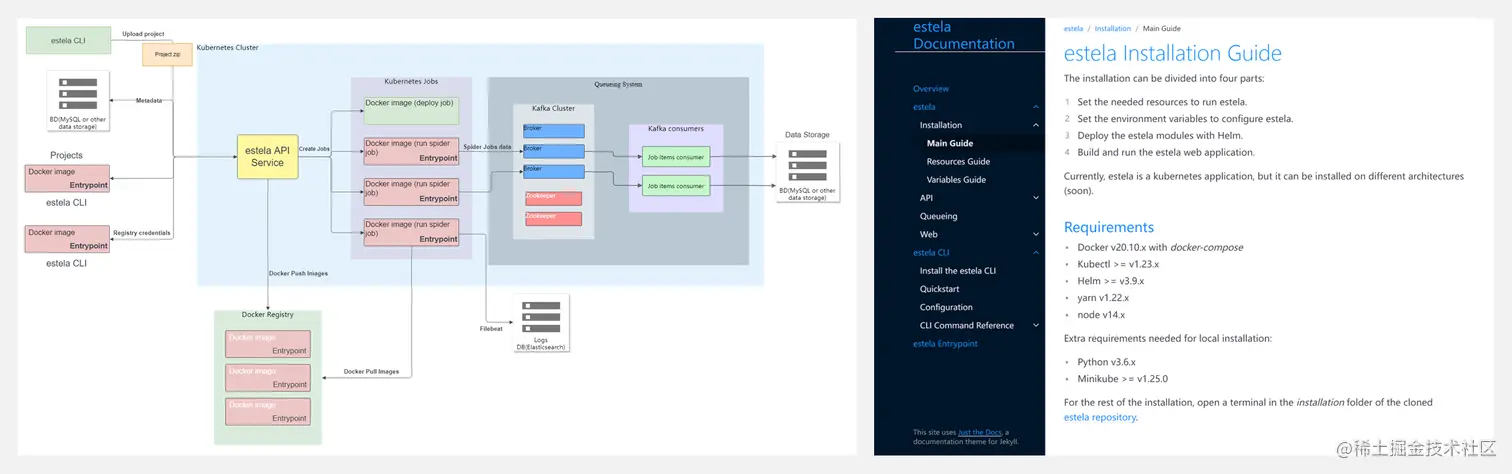Expand the API section chevron
The height and width of the screenshot is (474, 1512).
pyautogui.click(x=1036, y=198)
